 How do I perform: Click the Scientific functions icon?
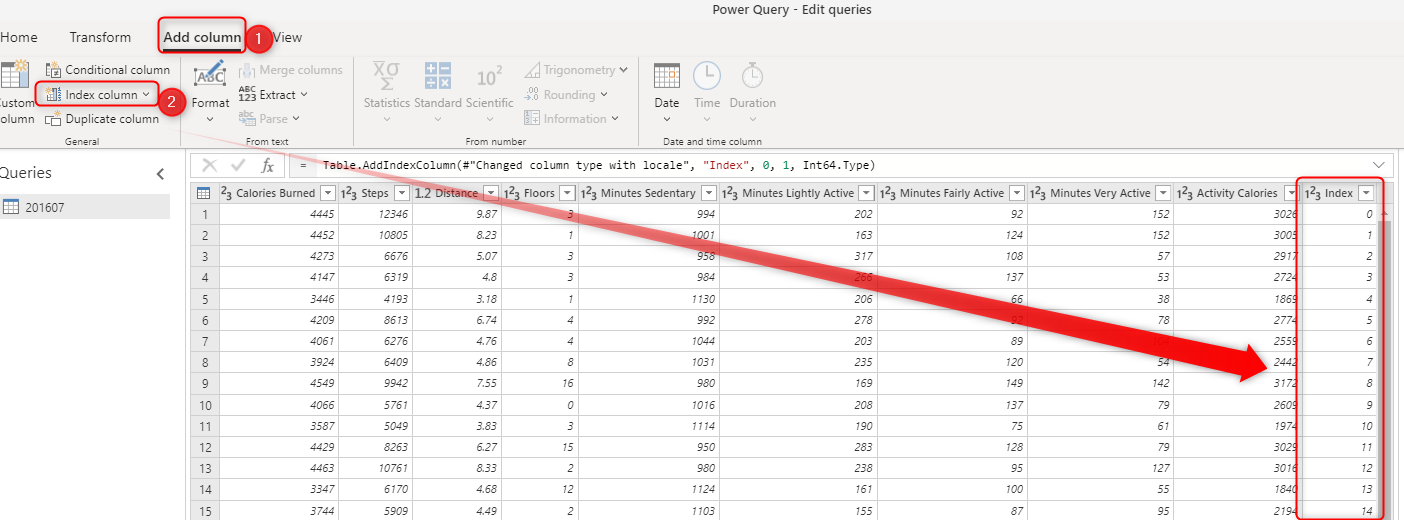(x=489, y=77)
